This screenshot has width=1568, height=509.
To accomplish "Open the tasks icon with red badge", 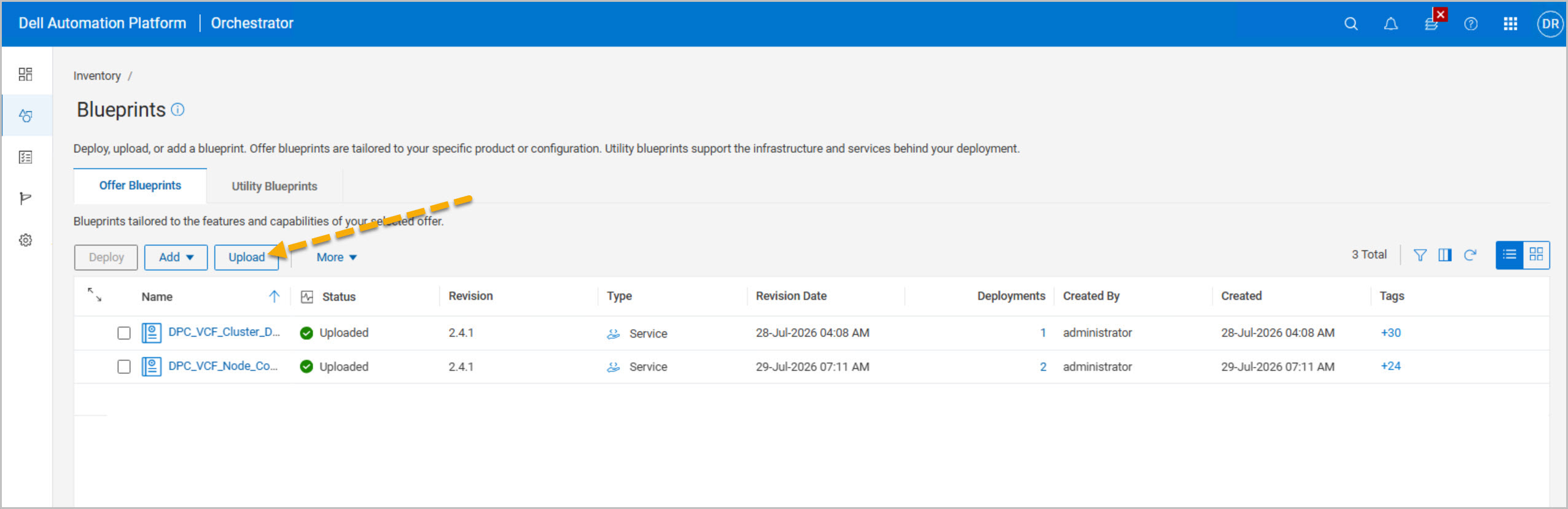I will pyautogui.click(x=1432, y=23).
